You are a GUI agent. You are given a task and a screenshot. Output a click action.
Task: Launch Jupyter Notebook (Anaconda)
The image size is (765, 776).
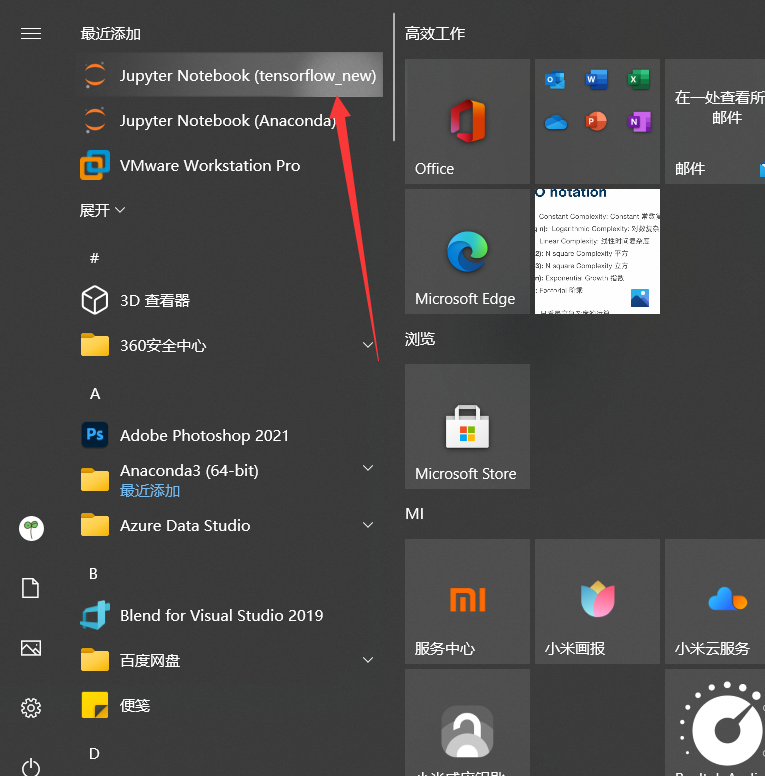click(231, 120)
